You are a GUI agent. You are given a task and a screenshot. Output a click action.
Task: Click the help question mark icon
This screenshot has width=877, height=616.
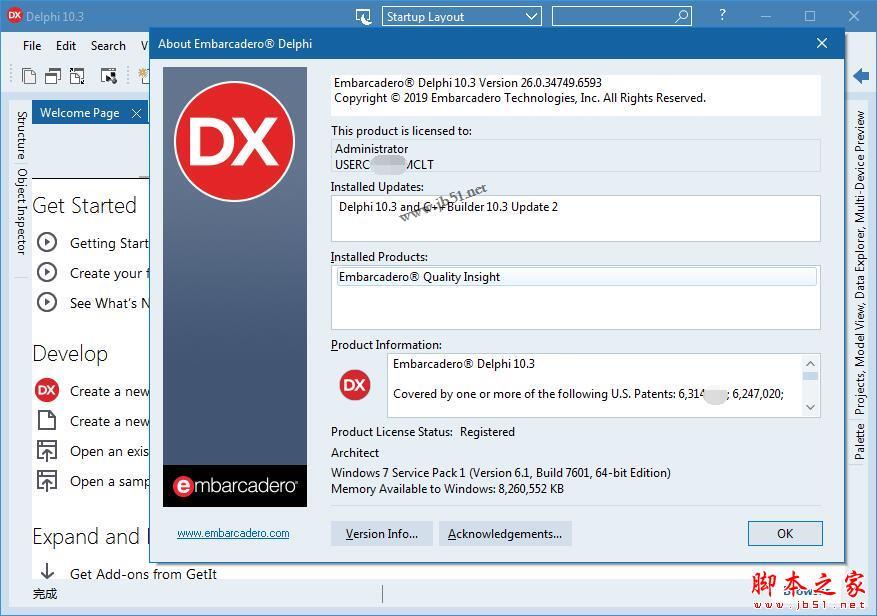coord(722,15)
